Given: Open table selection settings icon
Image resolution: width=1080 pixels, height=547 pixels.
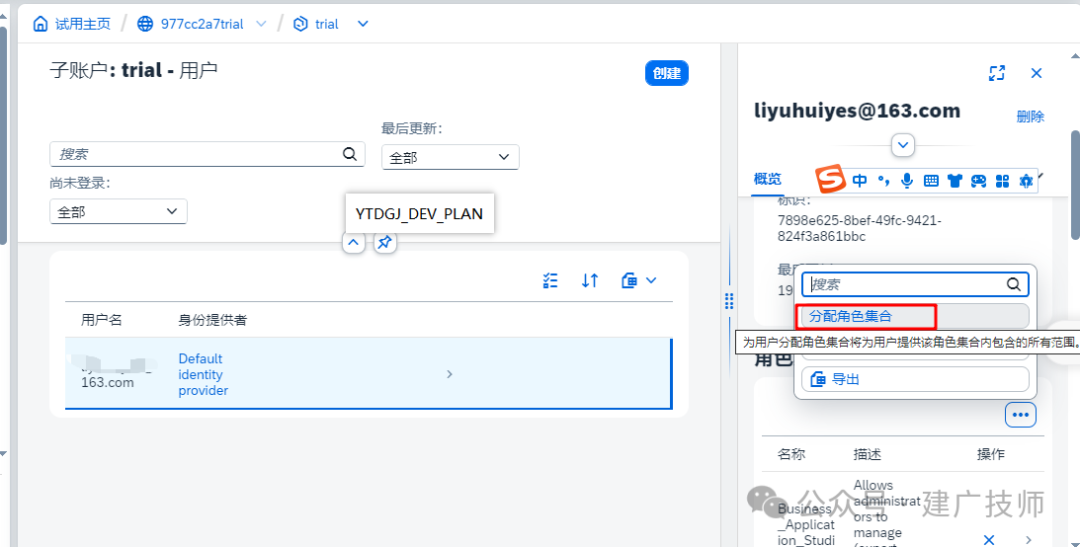Looking at the screenshot, I should coord(550,280).
